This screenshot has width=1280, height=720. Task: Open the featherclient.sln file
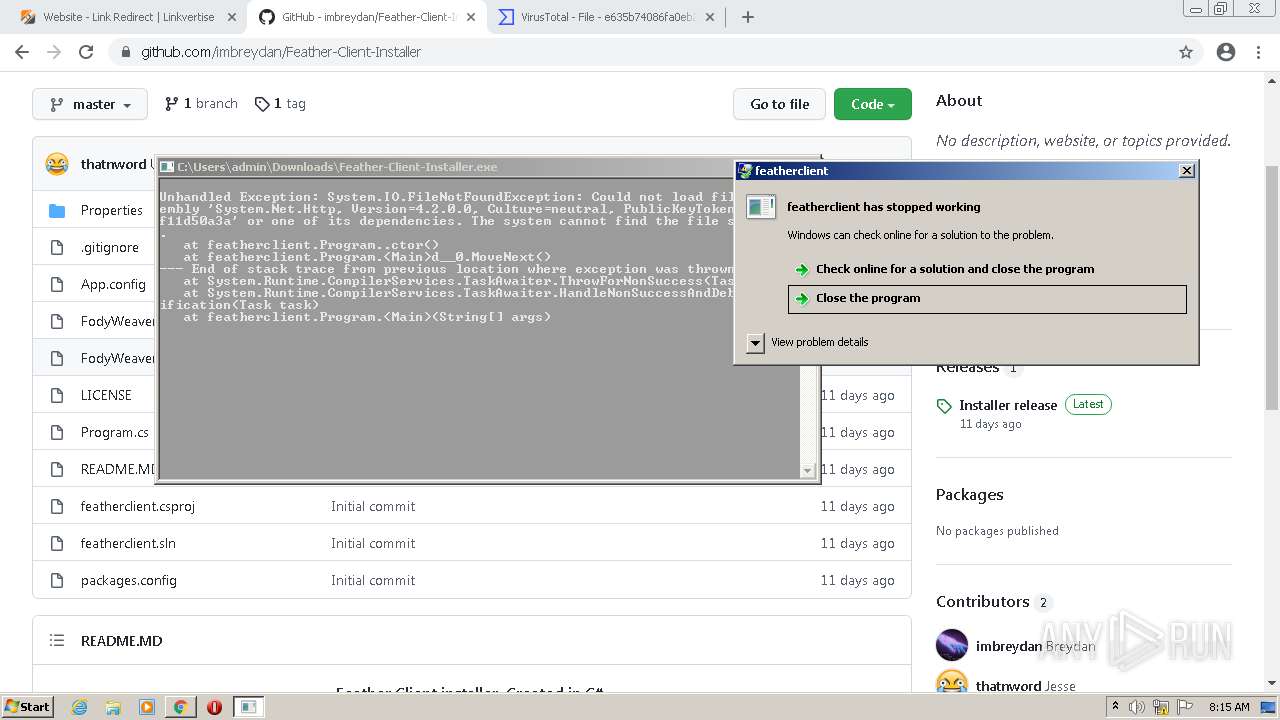point(128,543)
